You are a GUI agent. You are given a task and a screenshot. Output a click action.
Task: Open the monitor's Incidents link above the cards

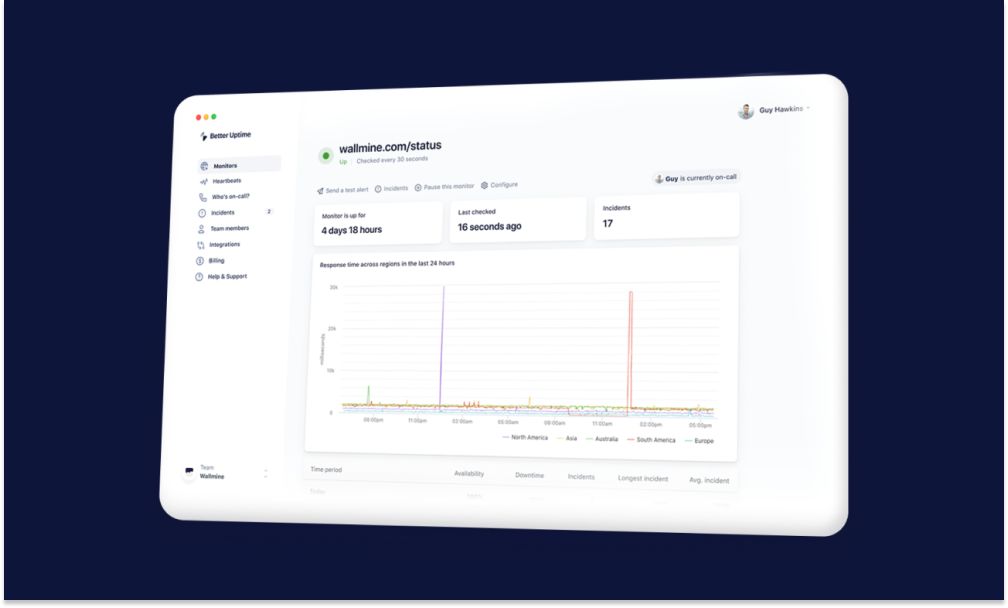pyautogui.click(x=392, y=188)
